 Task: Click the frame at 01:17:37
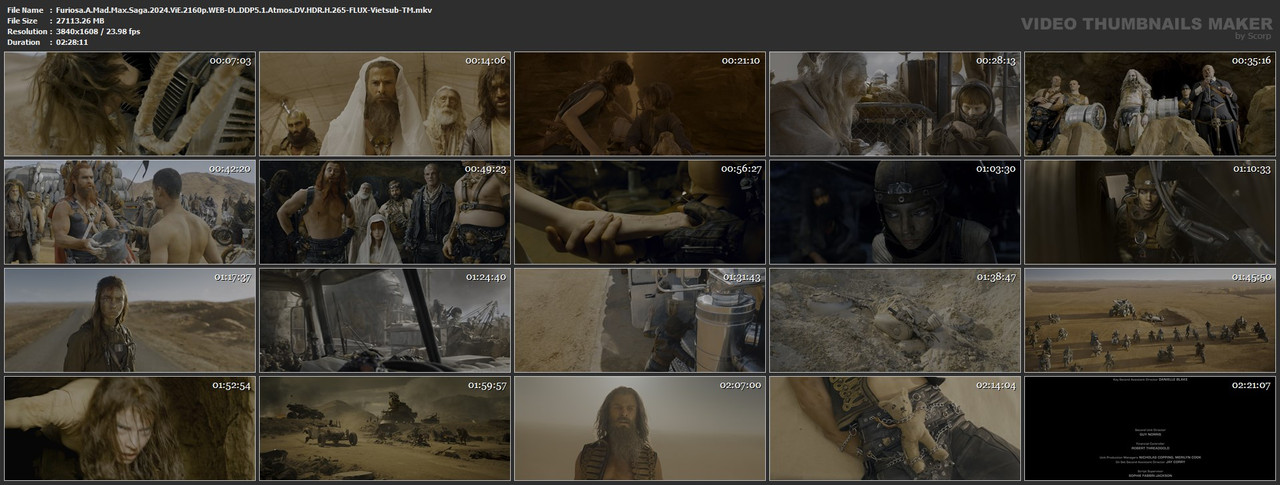[x=130, y=320]
